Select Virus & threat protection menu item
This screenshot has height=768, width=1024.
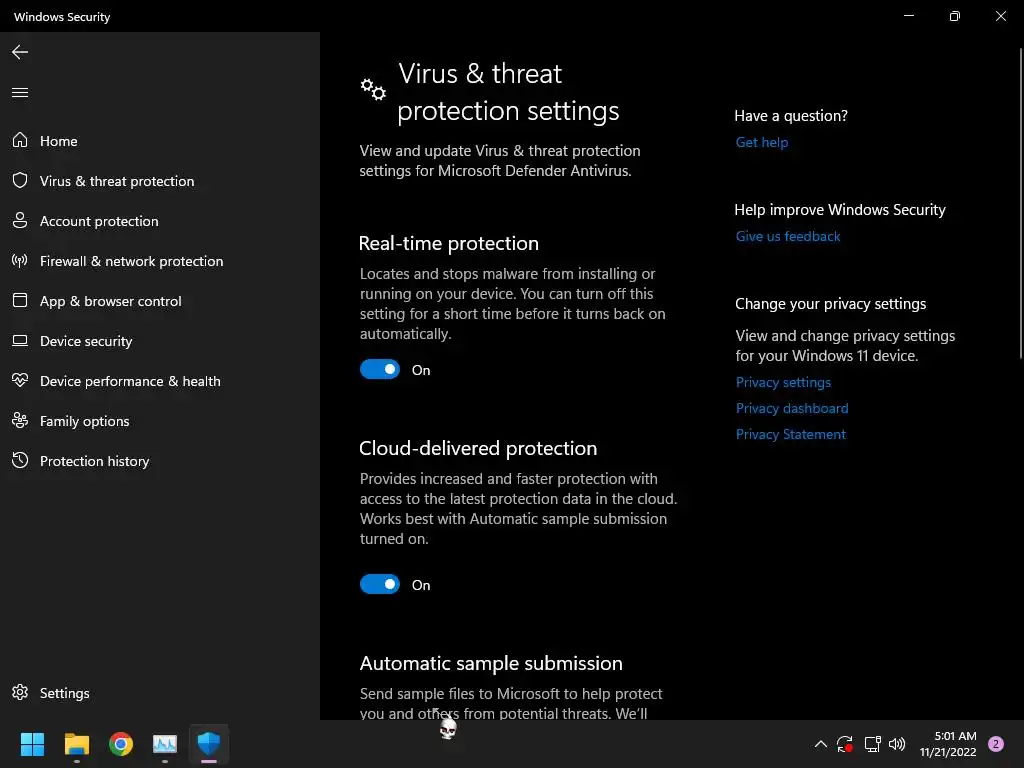click(117, 181)
